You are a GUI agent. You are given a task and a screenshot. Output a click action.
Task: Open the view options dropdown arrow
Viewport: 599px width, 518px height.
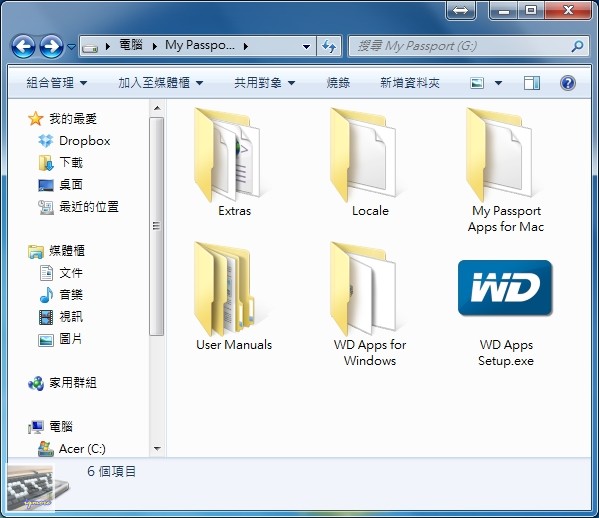499,83
